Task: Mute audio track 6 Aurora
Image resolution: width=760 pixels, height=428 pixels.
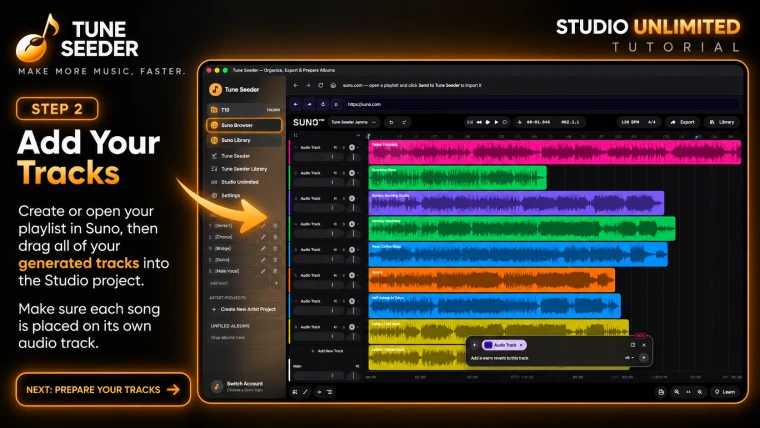Action: pyautogui.click(x=335, y=275)
